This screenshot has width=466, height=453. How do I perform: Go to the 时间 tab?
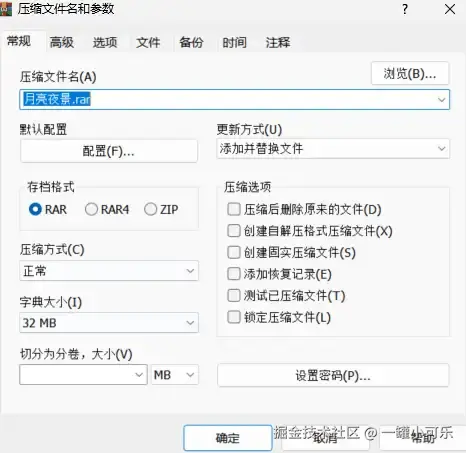234,42
